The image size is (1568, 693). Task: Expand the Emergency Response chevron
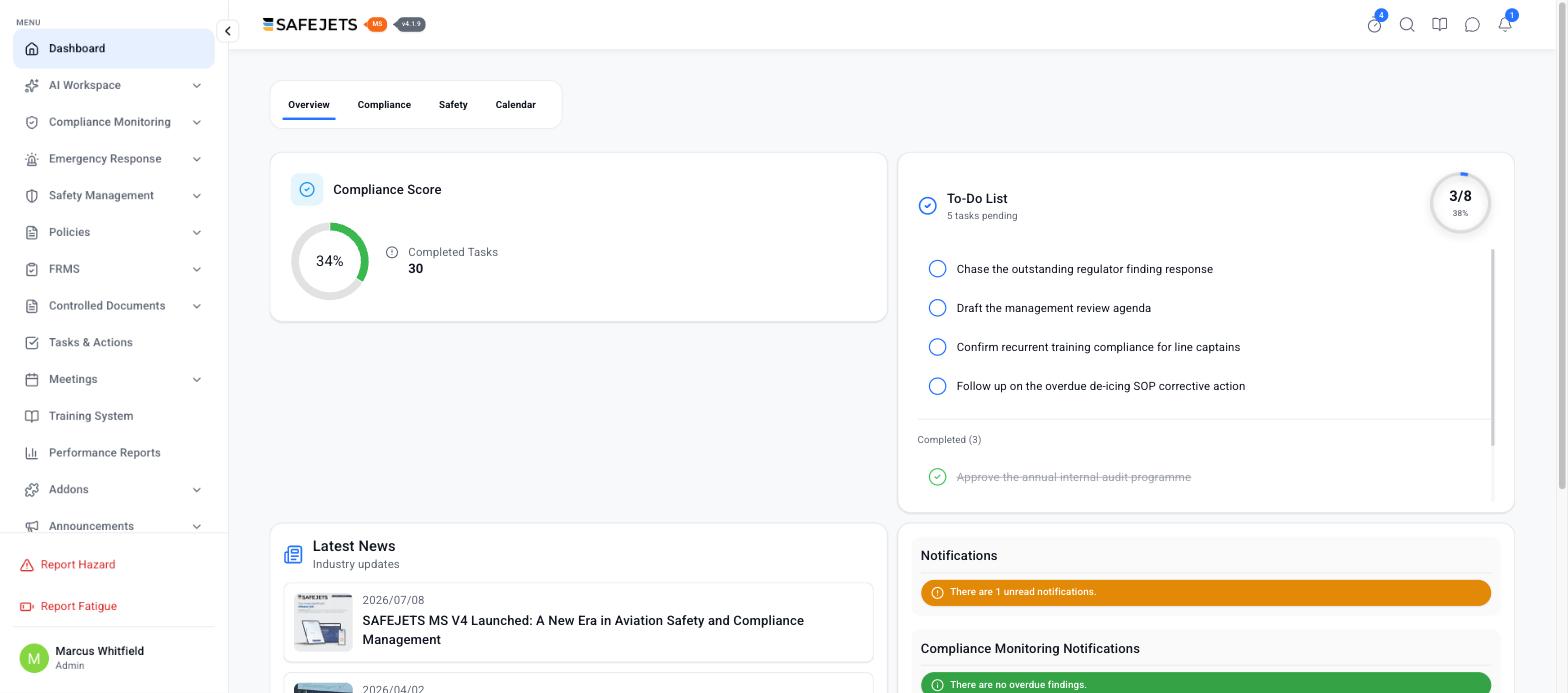[197, 159]
